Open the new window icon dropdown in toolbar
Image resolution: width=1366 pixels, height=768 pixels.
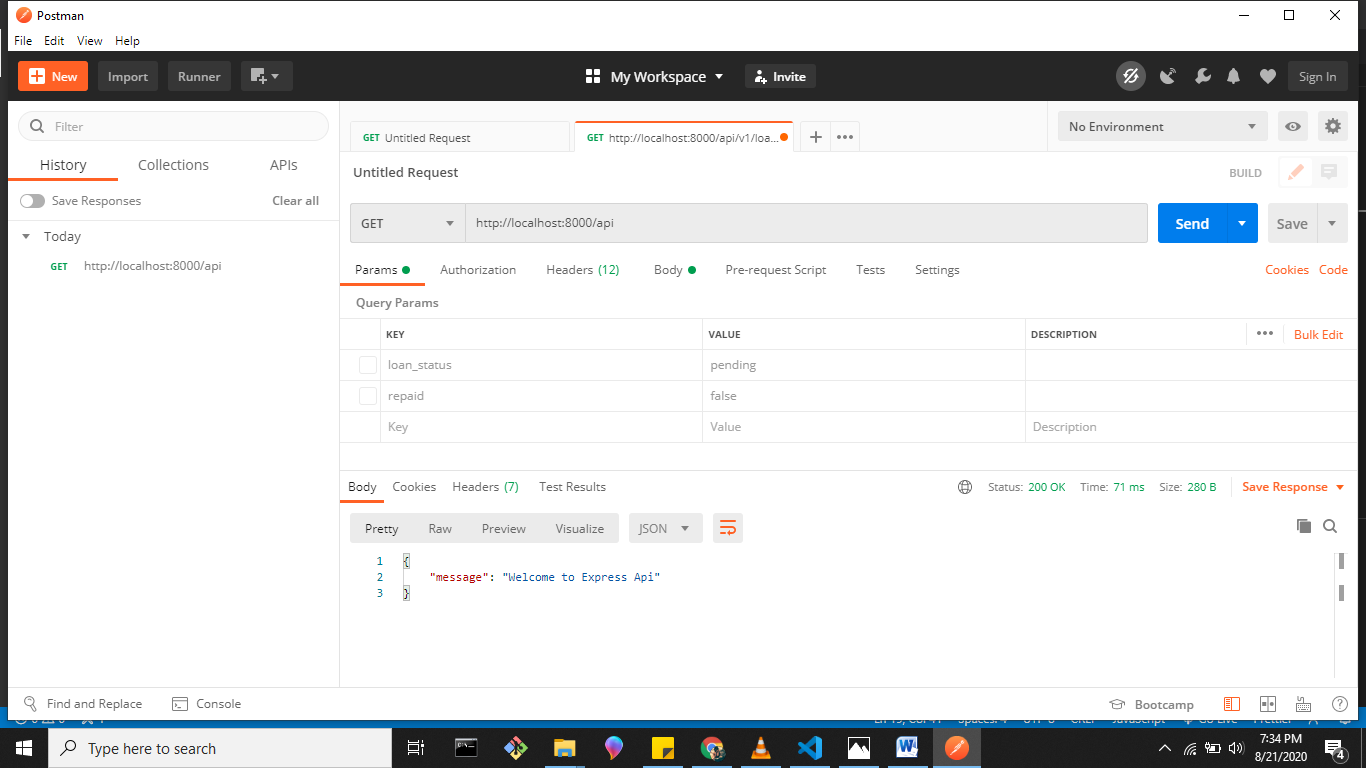click(x=266, y=76)
